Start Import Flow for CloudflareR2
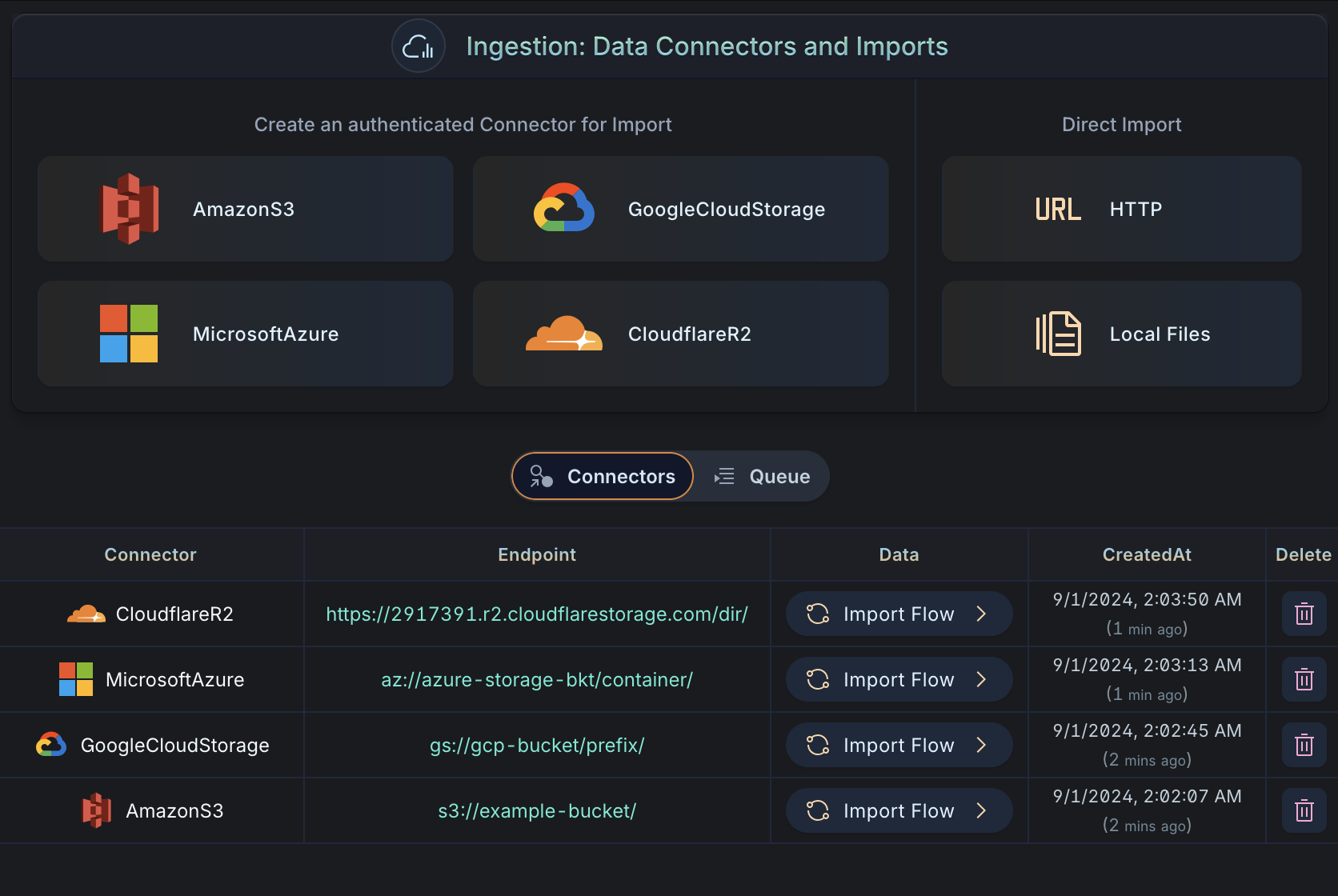 [x=898, y=614]
